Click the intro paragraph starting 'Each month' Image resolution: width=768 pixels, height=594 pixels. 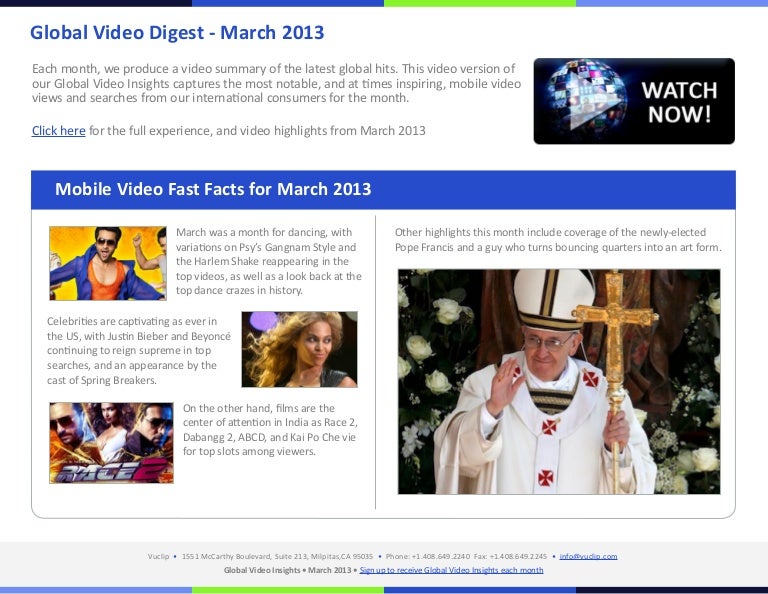point(275,83)
